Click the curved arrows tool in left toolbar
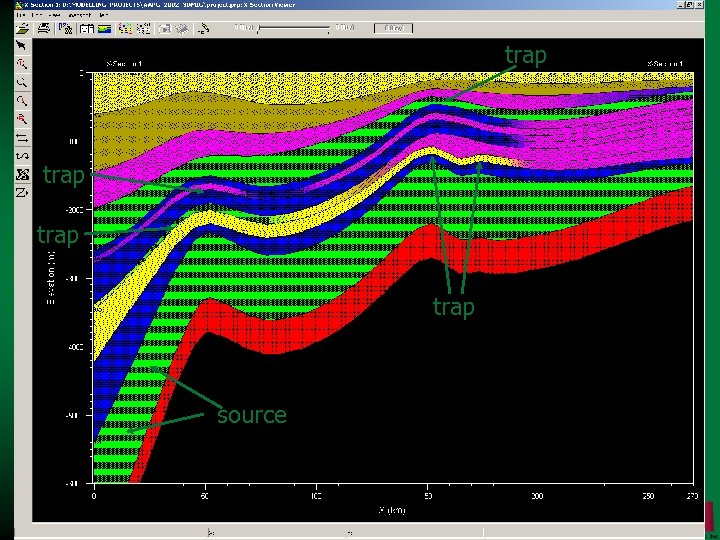The height and width of the screenshot is (540, 720). (x=22, y=156)
